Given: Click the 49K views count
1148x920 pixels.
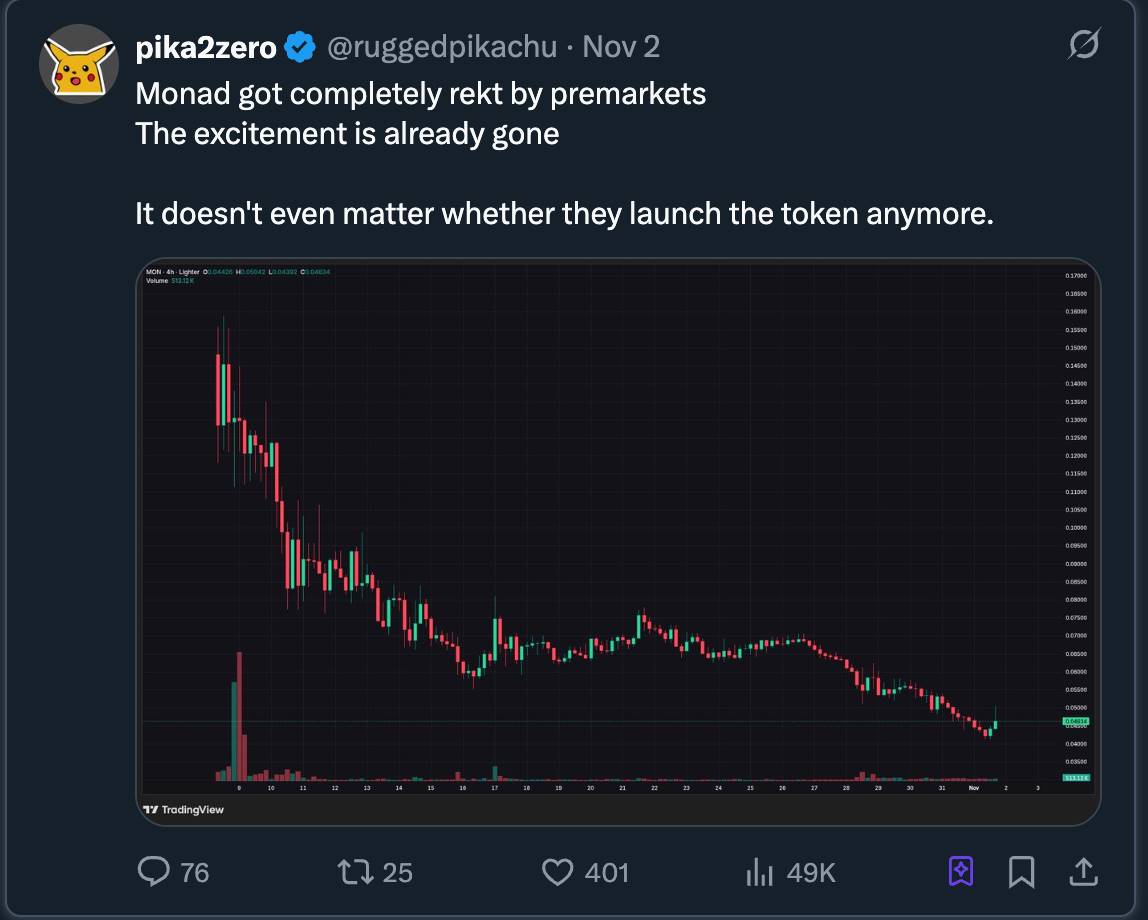Looking at the screenshot, I should tap(811, 873).
